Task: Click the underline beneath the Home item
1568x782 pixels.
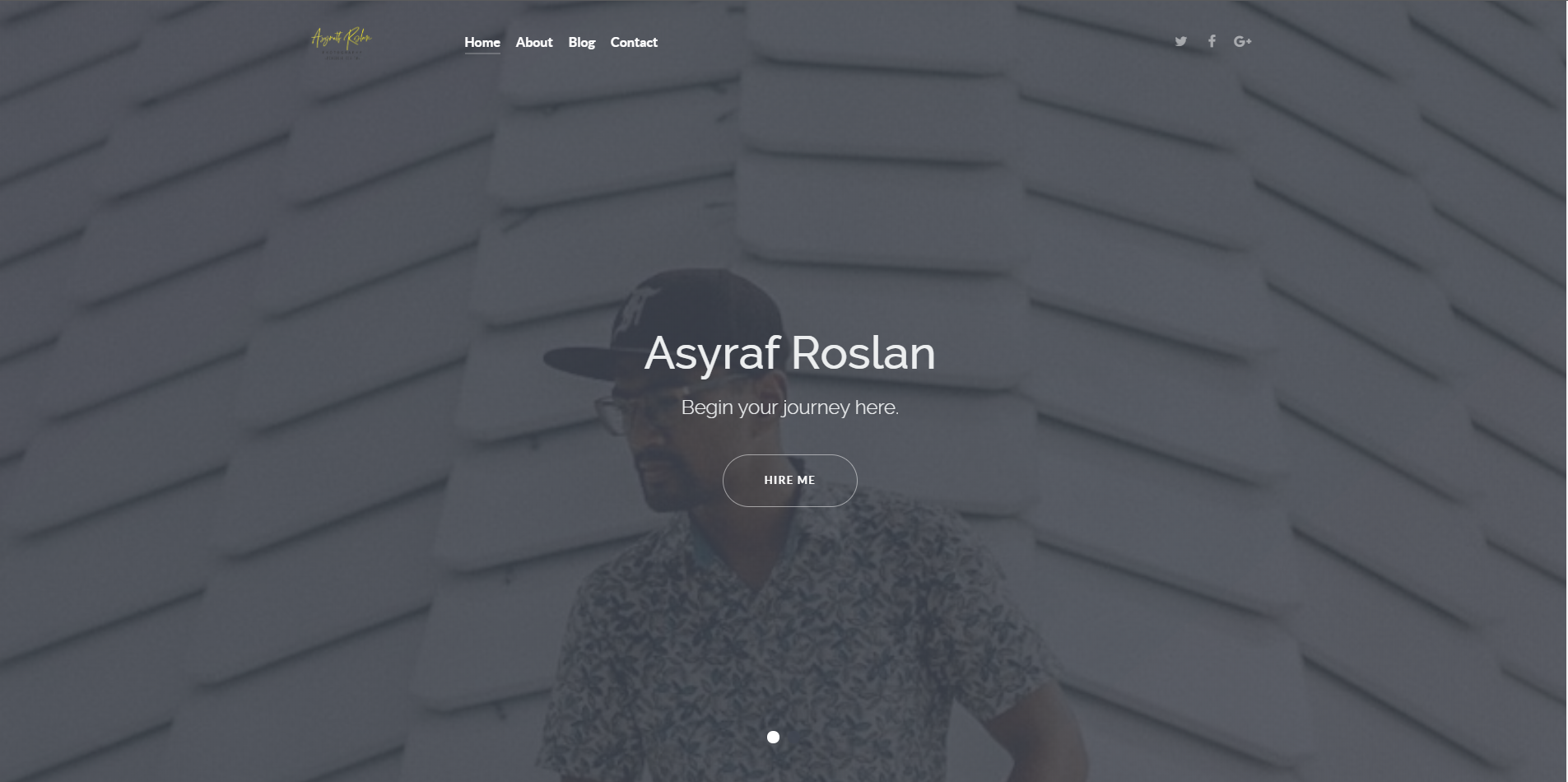Action: [482, 54]
